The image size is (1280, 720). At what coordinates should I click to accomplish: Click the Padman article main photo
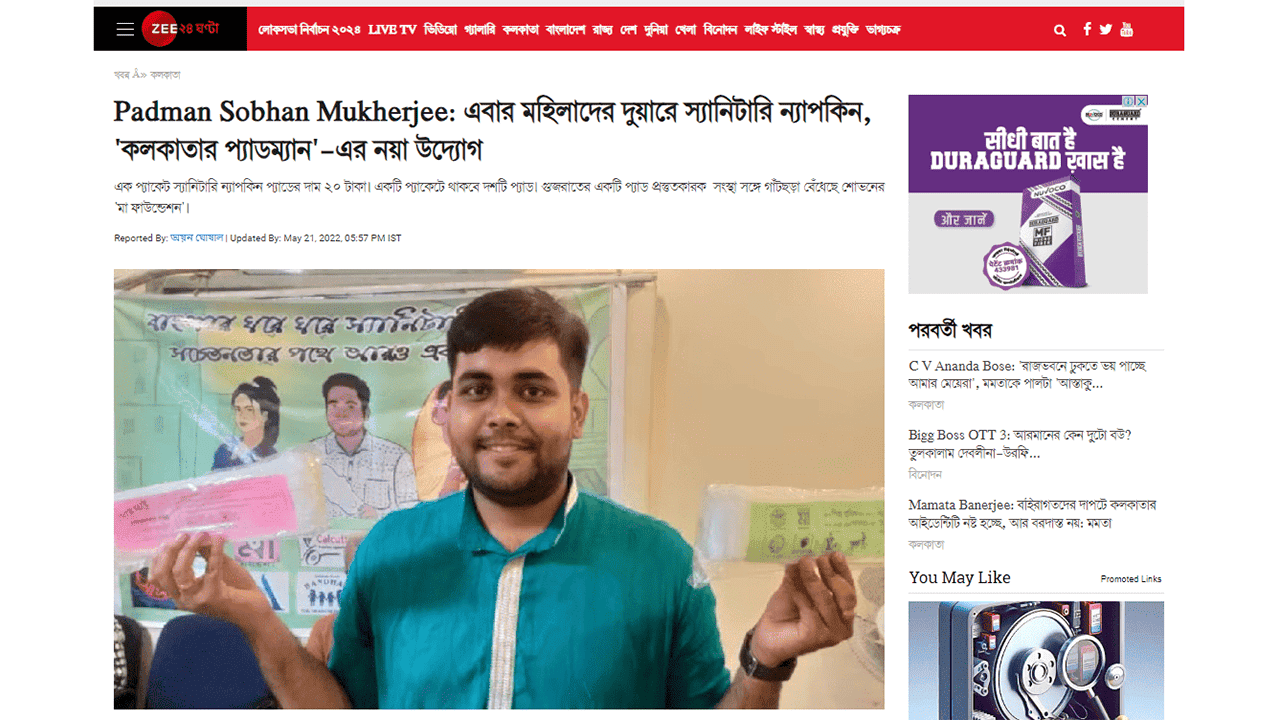pos(499,489)
